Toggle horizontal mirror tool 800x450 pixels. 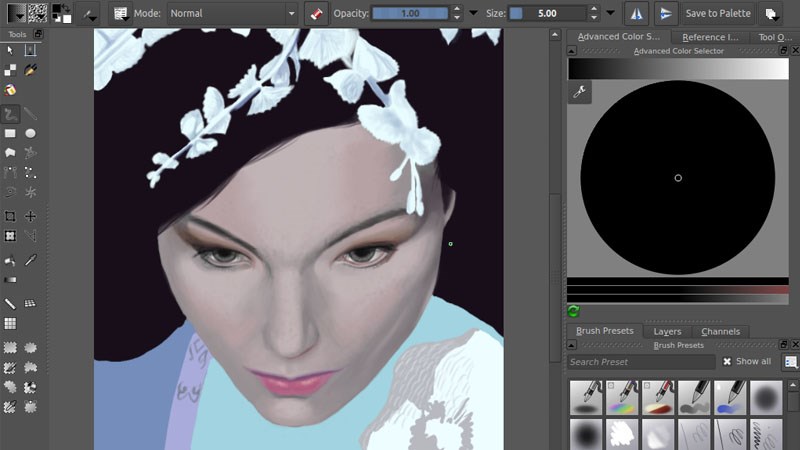(636, 14)
